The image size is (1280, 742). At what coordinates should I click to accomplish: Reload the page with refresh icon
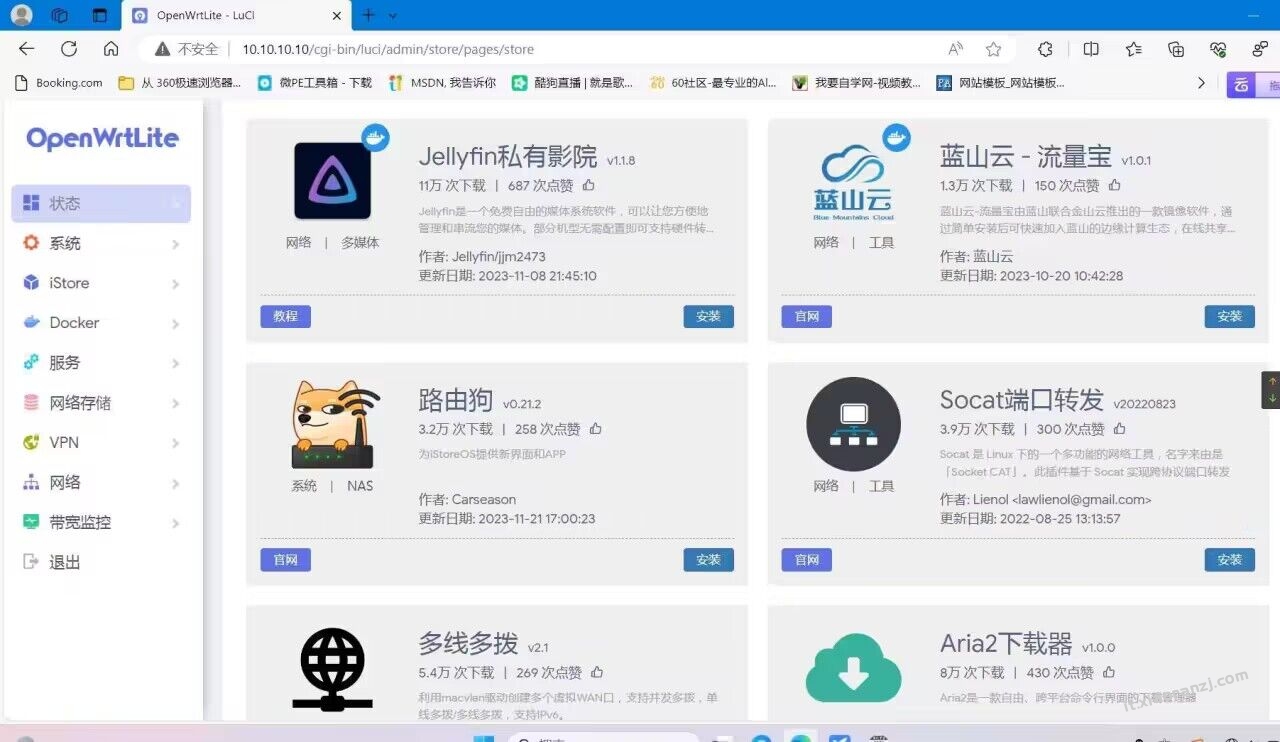tap(69, 49)
